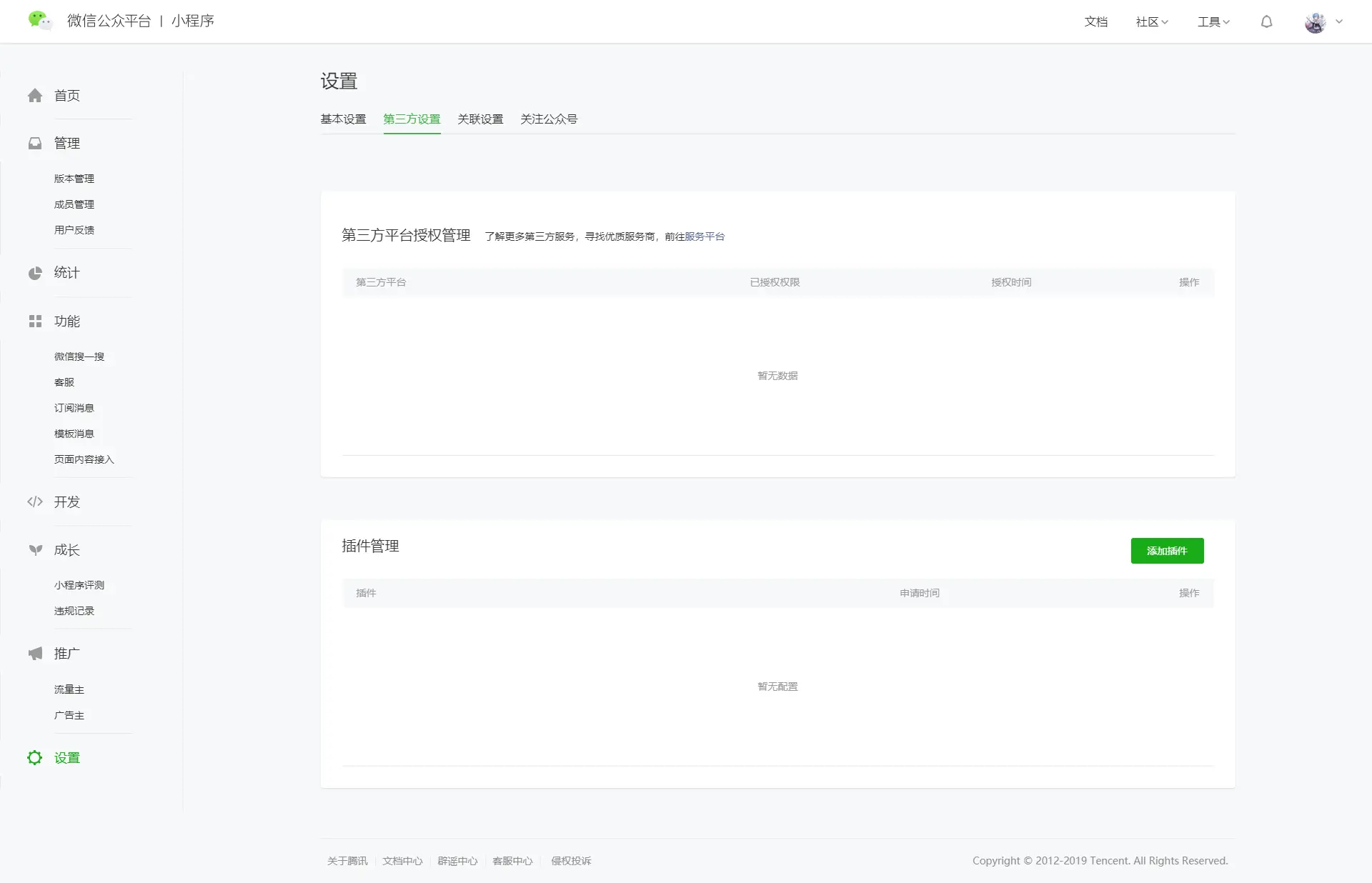The height and width of the screenshot is (883, 1372).
Task: Click the gear icon beside 设置
Action: (x=35, y=758)
